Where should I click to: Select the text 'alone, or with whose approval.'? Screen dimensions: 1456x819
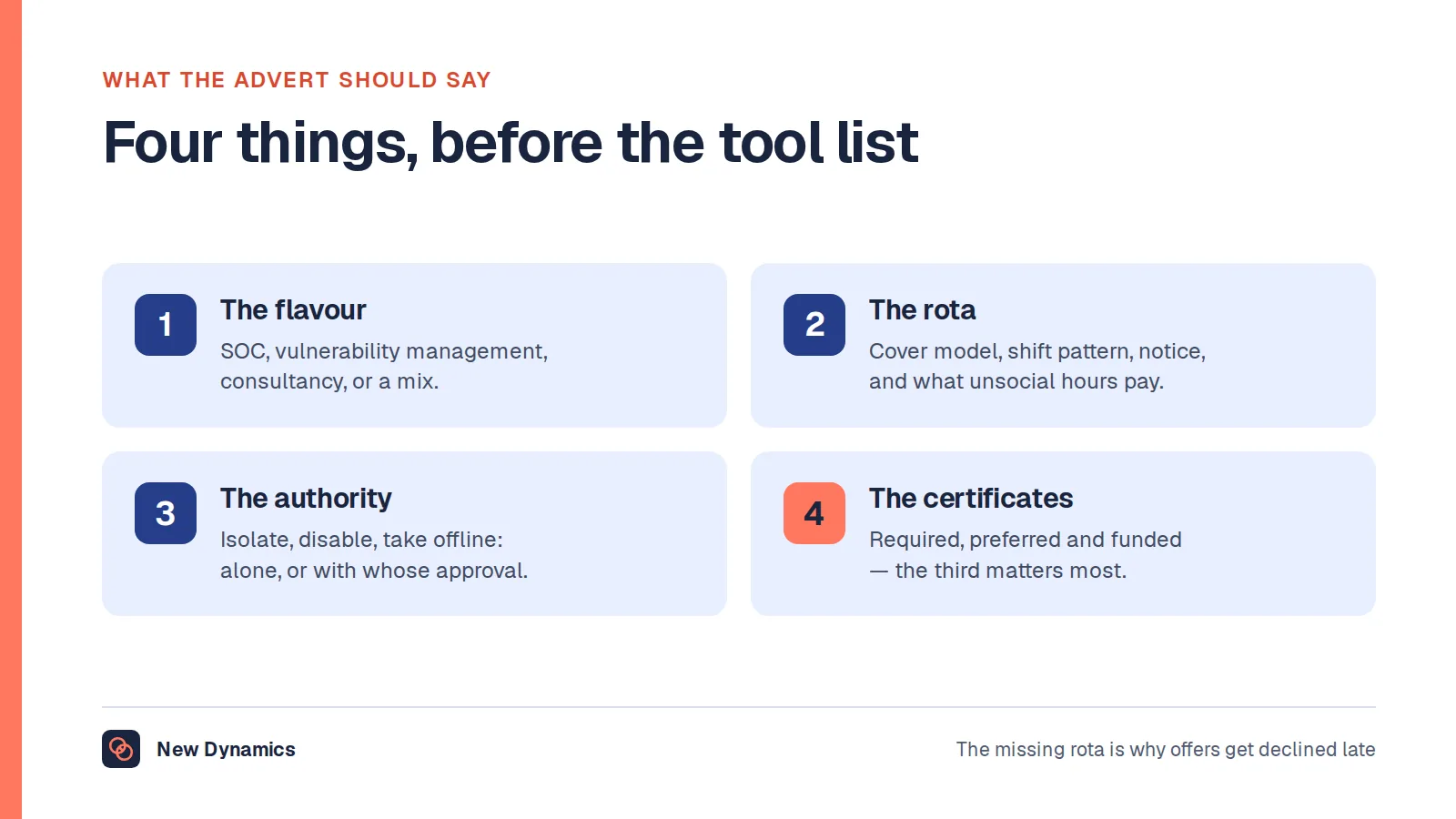click(374, 571)
